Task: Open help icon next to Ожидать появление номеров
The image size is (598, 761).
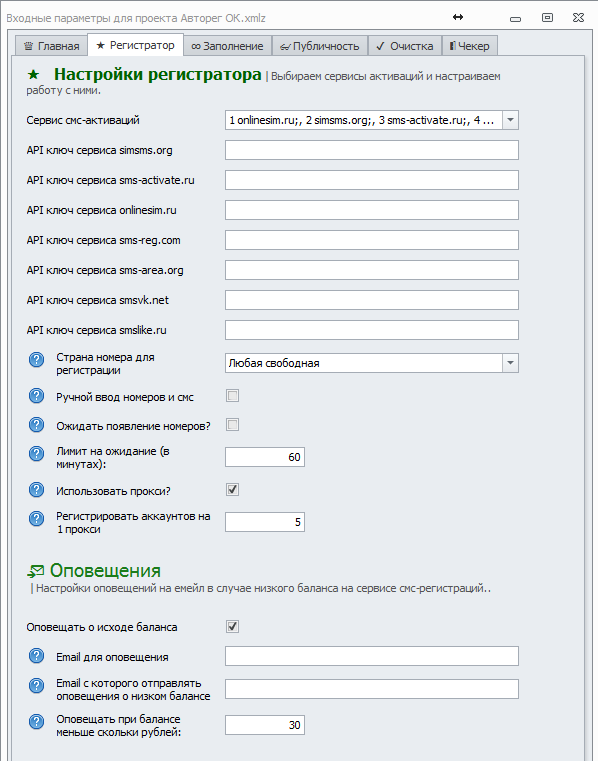Action: (36, 425)
